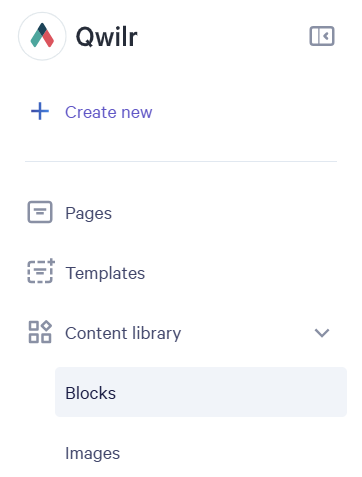
Task: Select the Content library label
Action: point(123,333)
